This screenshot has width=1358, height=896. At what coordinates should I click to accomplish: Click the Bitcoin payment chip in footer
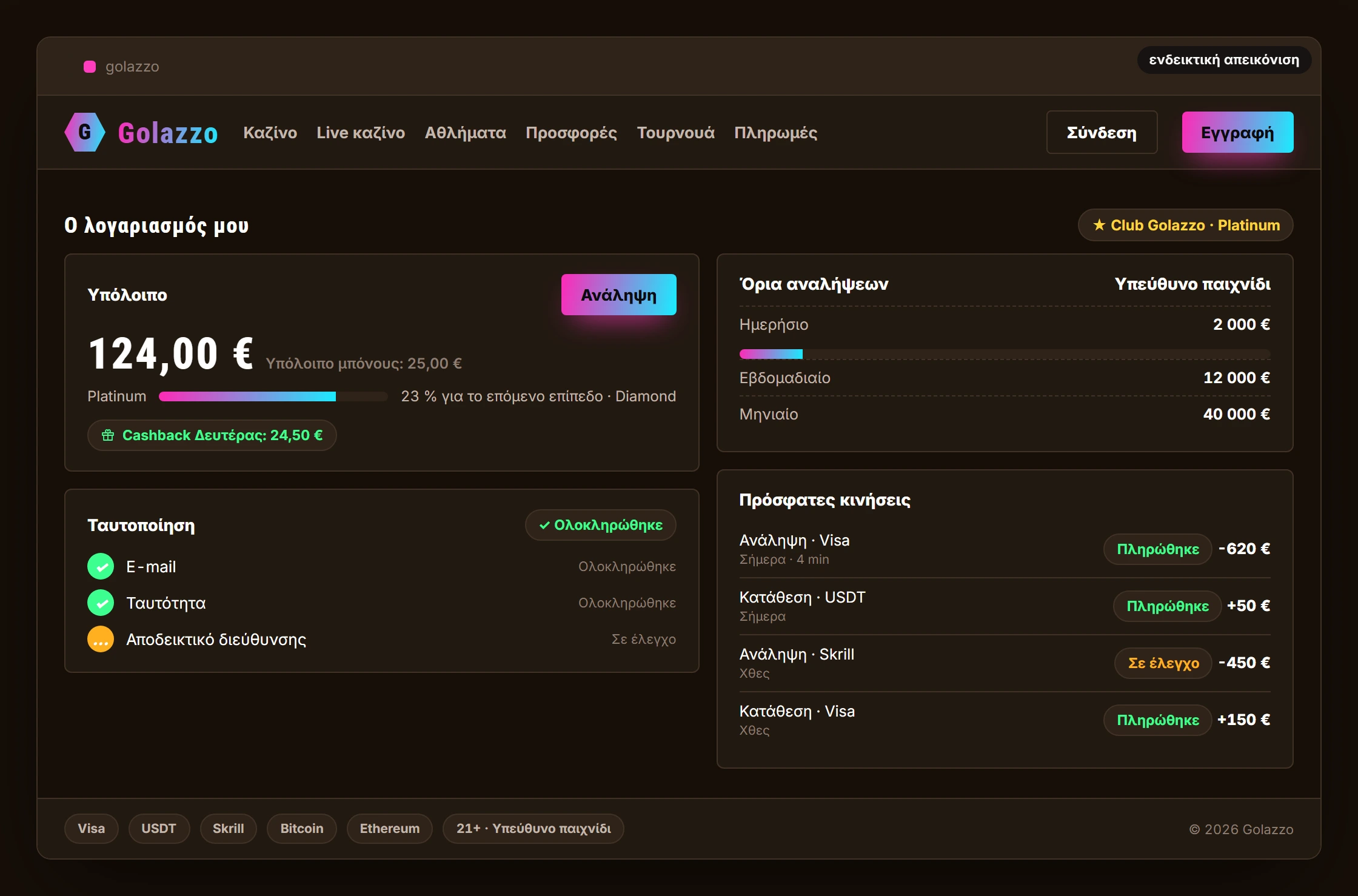pyautogui.click(x=302, y=829)
